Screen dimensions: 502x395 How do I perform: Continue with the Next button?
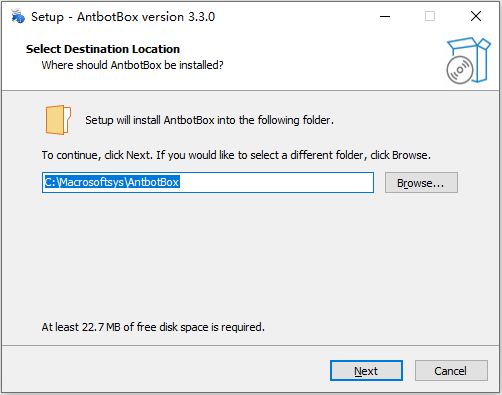pyautogui.click(x=366, y=371)
